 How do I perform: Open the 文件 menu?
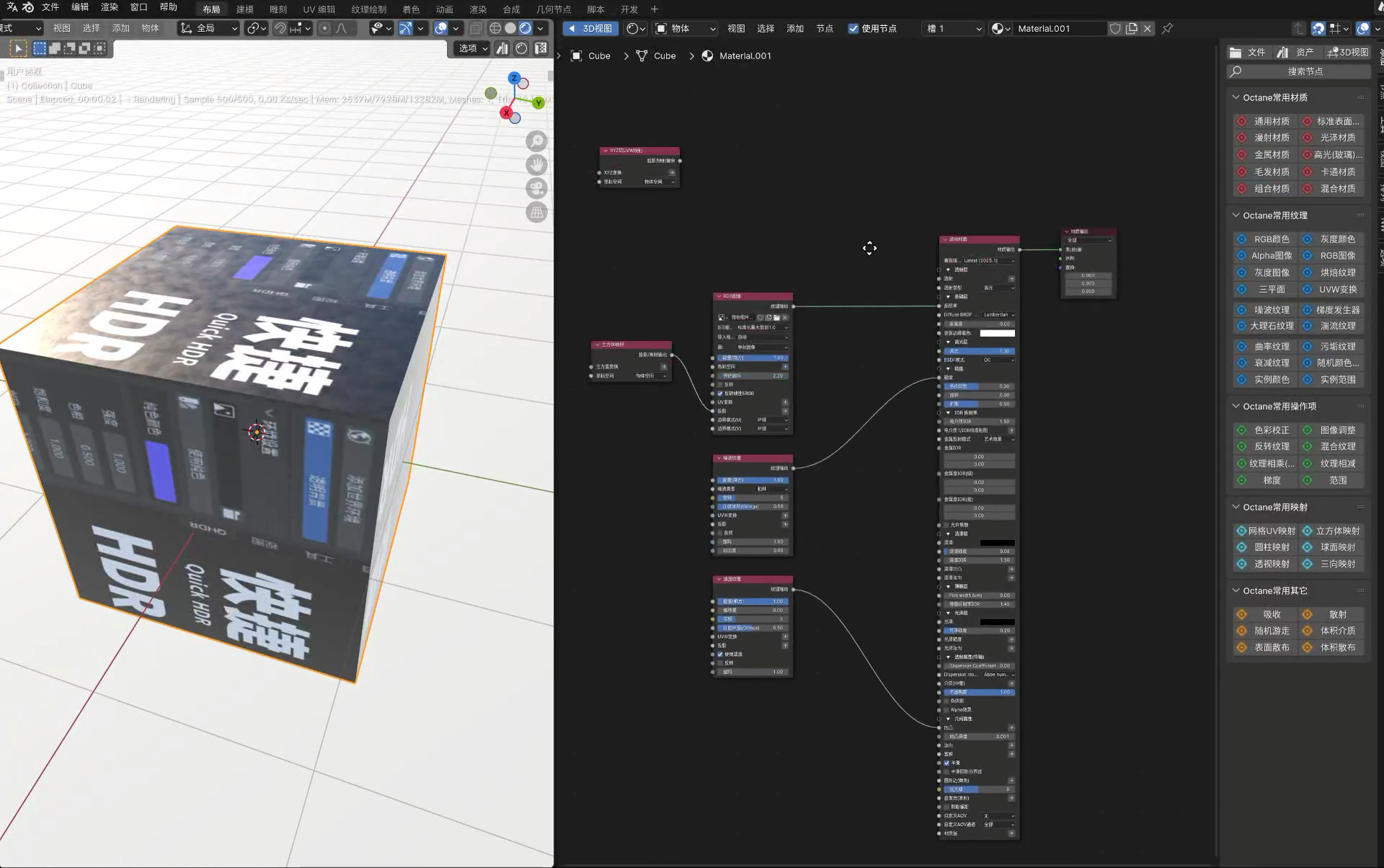50,7
